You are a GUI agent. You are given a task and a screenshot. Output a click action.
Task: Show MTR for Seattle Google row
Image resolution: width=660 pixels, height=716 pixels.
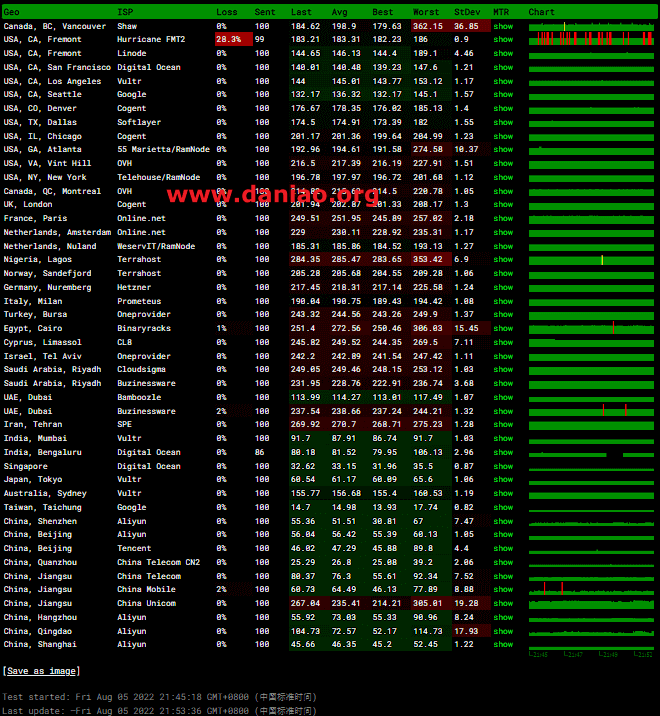click(x=503, y=95)
